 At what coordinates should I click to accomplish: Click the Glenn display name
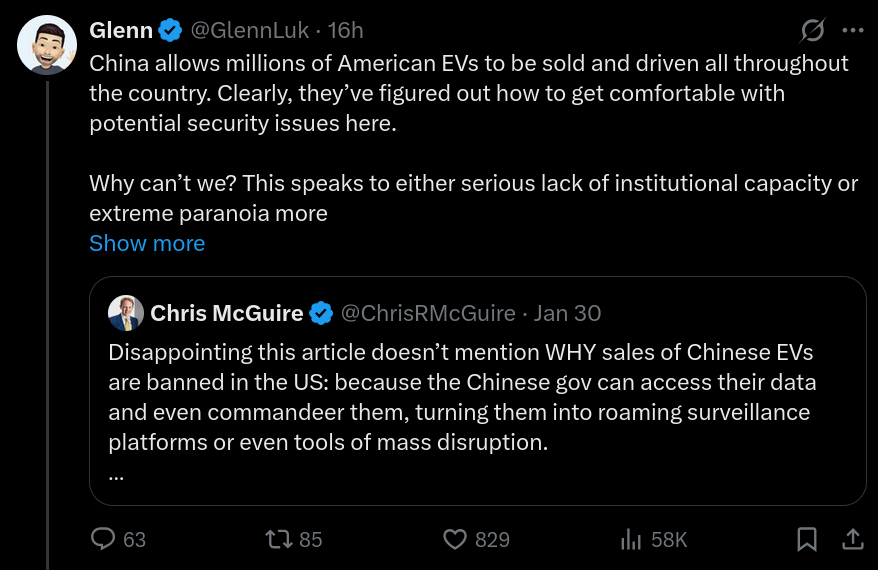[121, 31]
